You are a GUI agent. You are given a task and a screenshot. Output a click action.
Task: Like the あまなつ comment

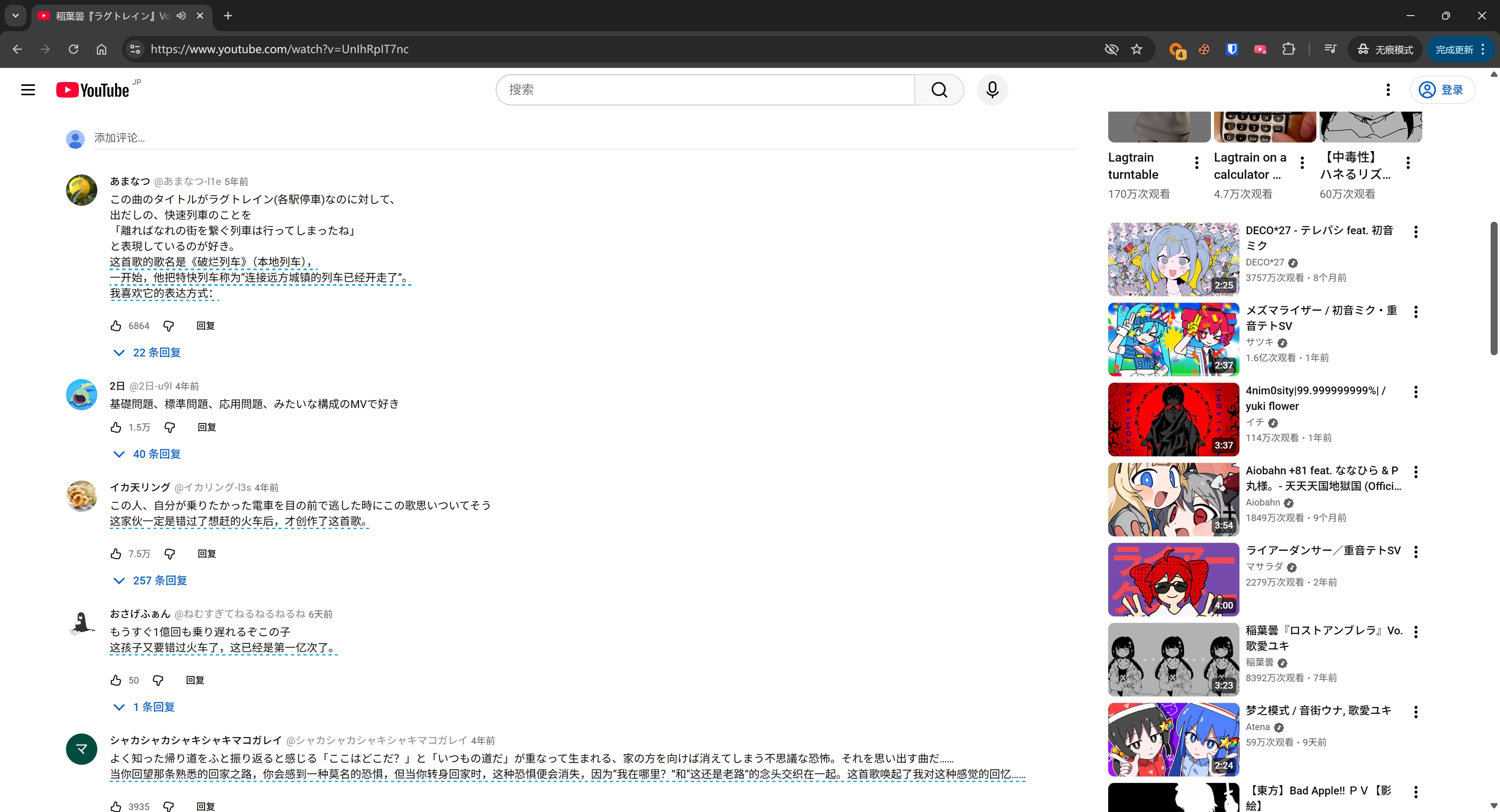tap(116, 326)
